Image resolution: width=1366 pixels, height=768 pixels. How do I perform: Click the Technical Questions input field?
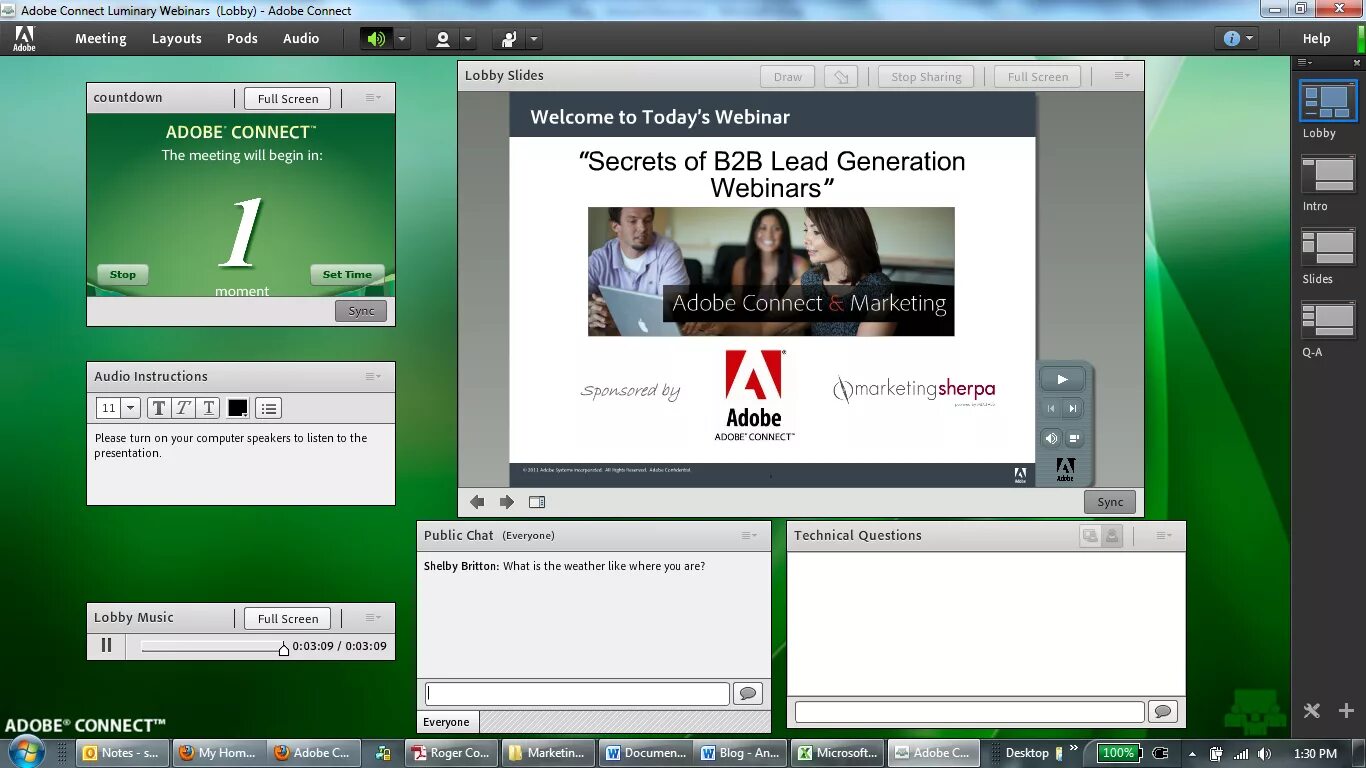969,712
